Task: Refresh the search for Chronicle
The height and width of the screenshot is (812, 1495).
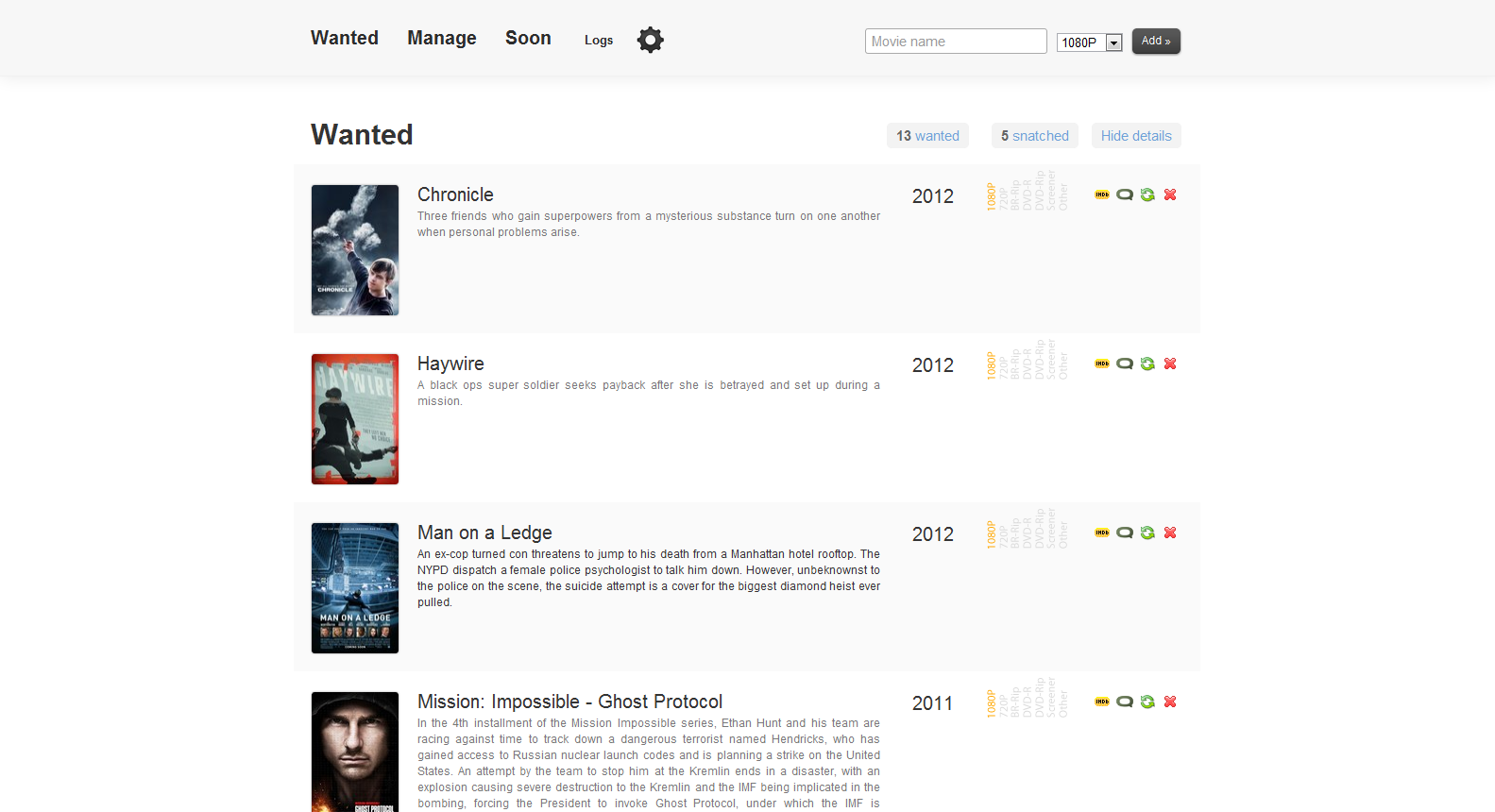Action: point(1147,195)
